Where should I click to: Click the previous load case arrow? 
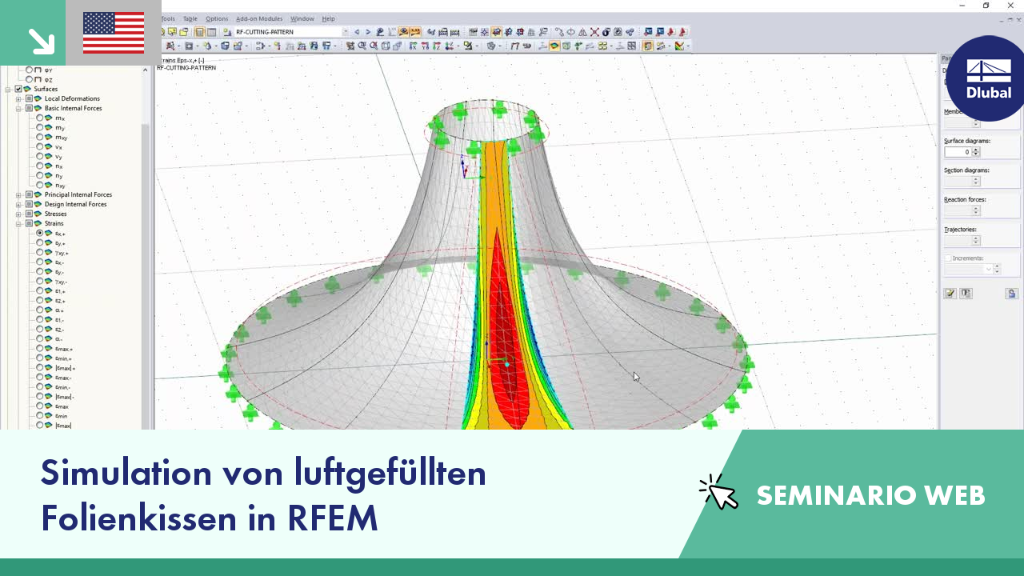click(x=357, y=32)
